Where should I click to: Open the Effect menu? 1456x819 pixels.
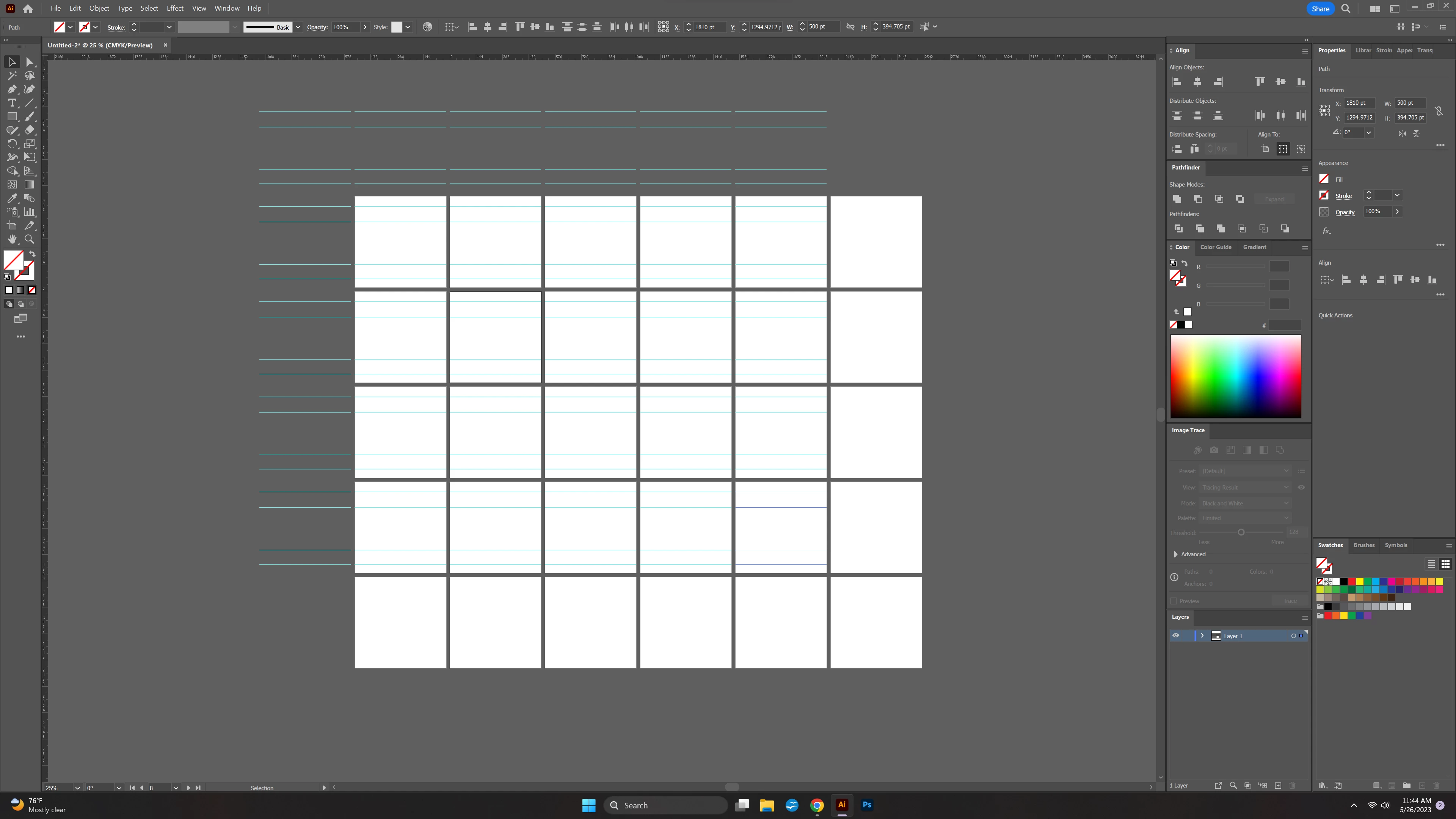pos(175,8)
